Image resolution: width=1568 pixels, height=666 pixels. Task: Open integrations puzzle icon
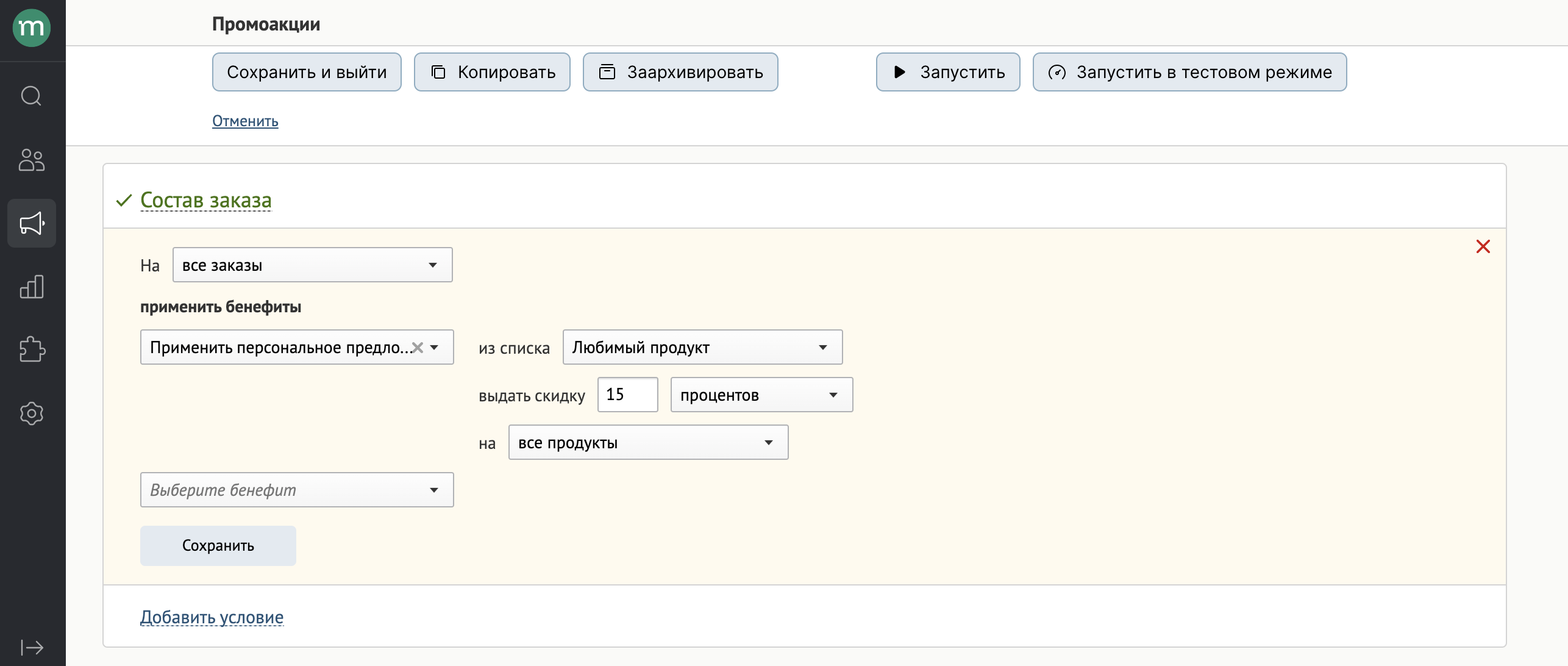32,350
